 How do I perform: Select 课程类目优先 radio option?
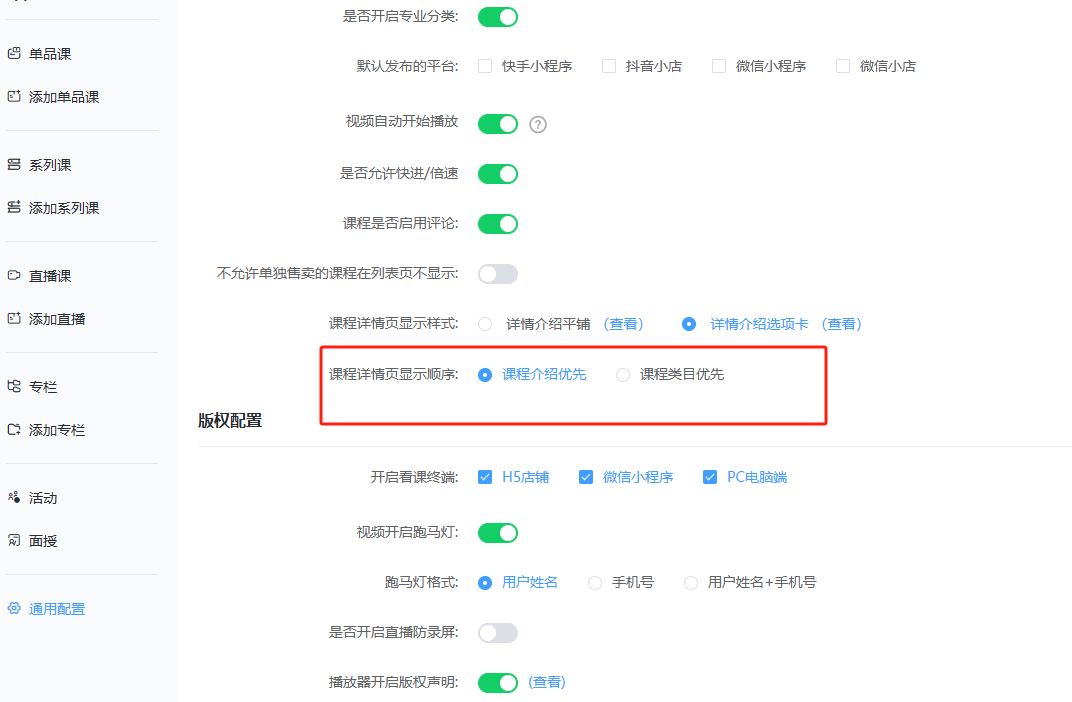[623, 375]
